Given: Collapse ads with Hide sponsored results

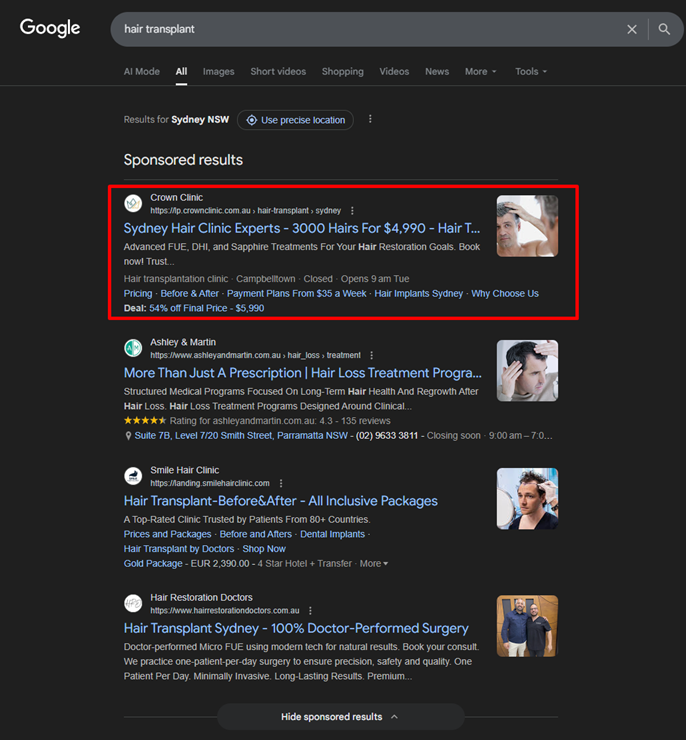Looking at the screenshot, I should pos(340,717).
